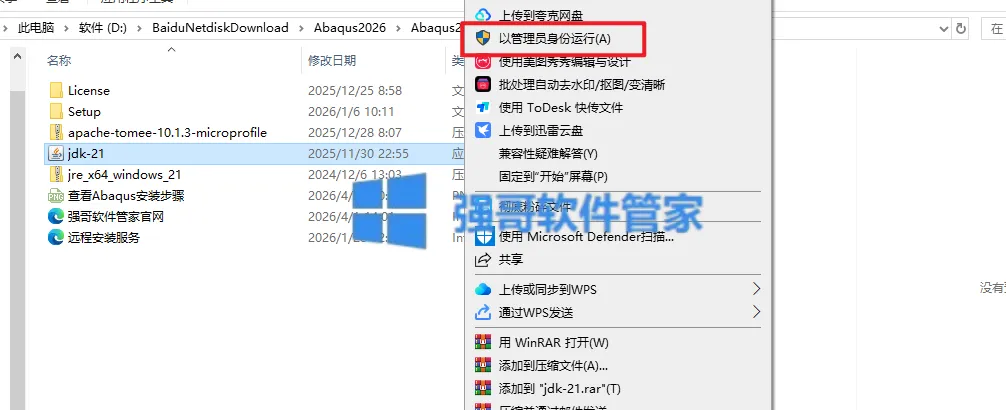Click the 迅雷云盘 upload icon

[482, 131]
